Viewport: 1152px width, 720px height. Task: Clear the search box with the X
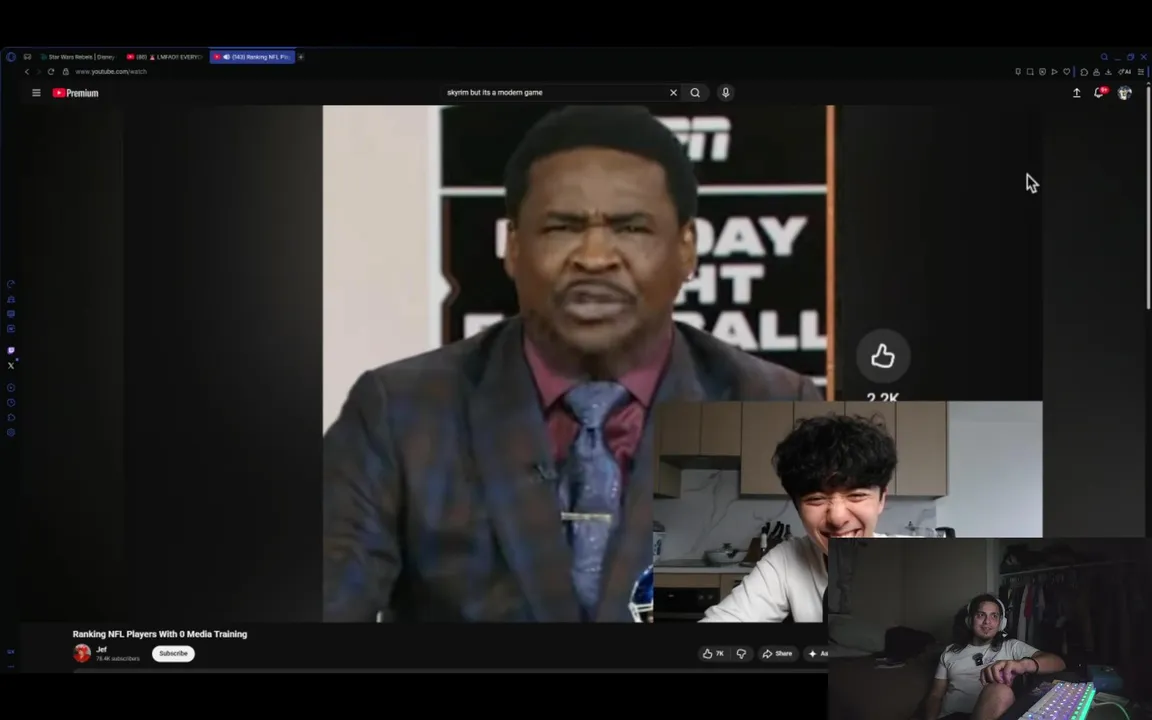click(673, 93)
